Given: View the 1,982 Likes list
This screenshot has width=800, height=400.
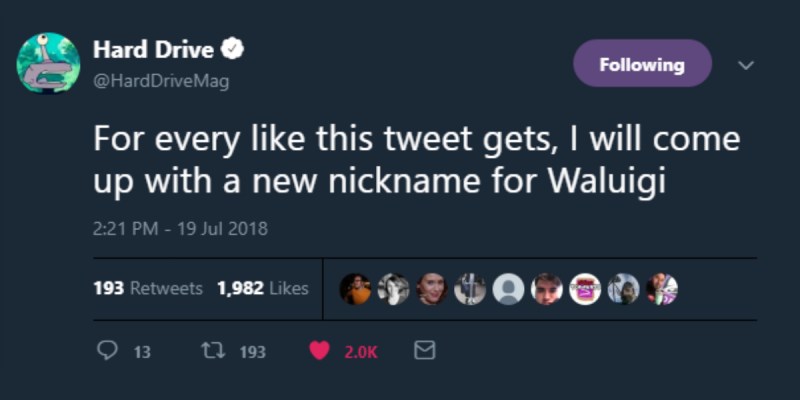Looking at the screenshot, I should (x=262, y=288).
